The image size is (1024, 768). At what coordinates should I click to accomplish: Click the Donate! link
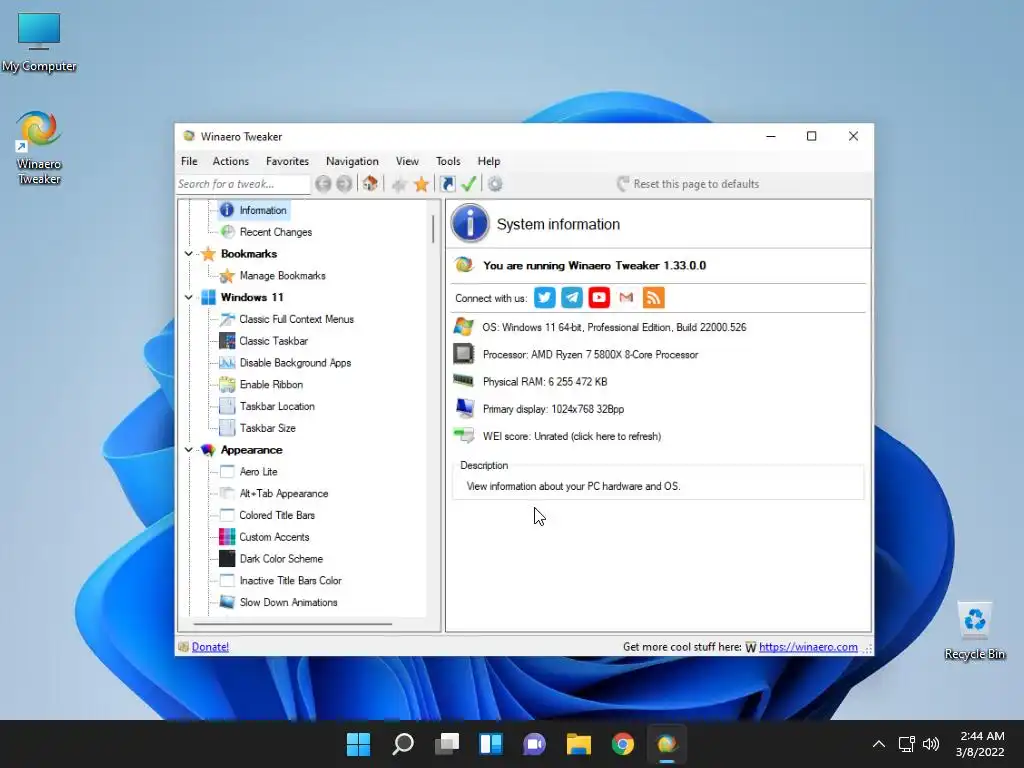pyautogui.click(x=210, y=647)
